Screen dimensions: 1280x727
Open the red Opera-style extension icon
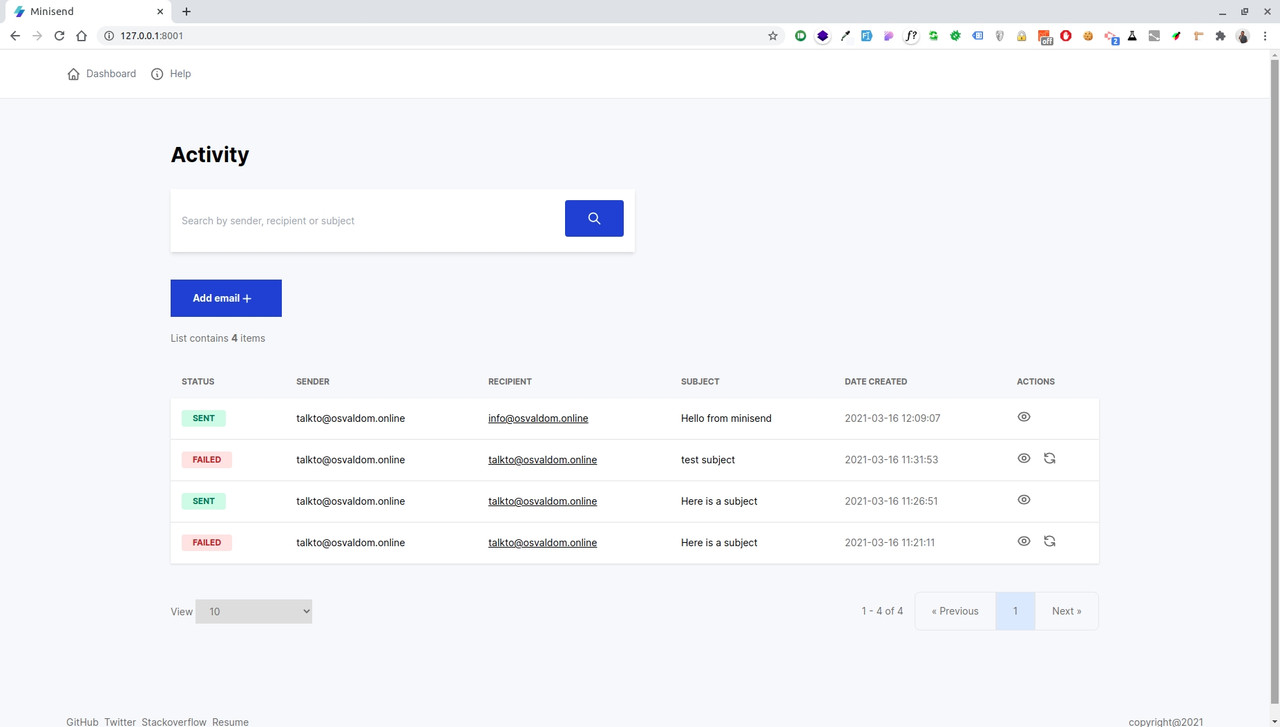(1066, 36)
